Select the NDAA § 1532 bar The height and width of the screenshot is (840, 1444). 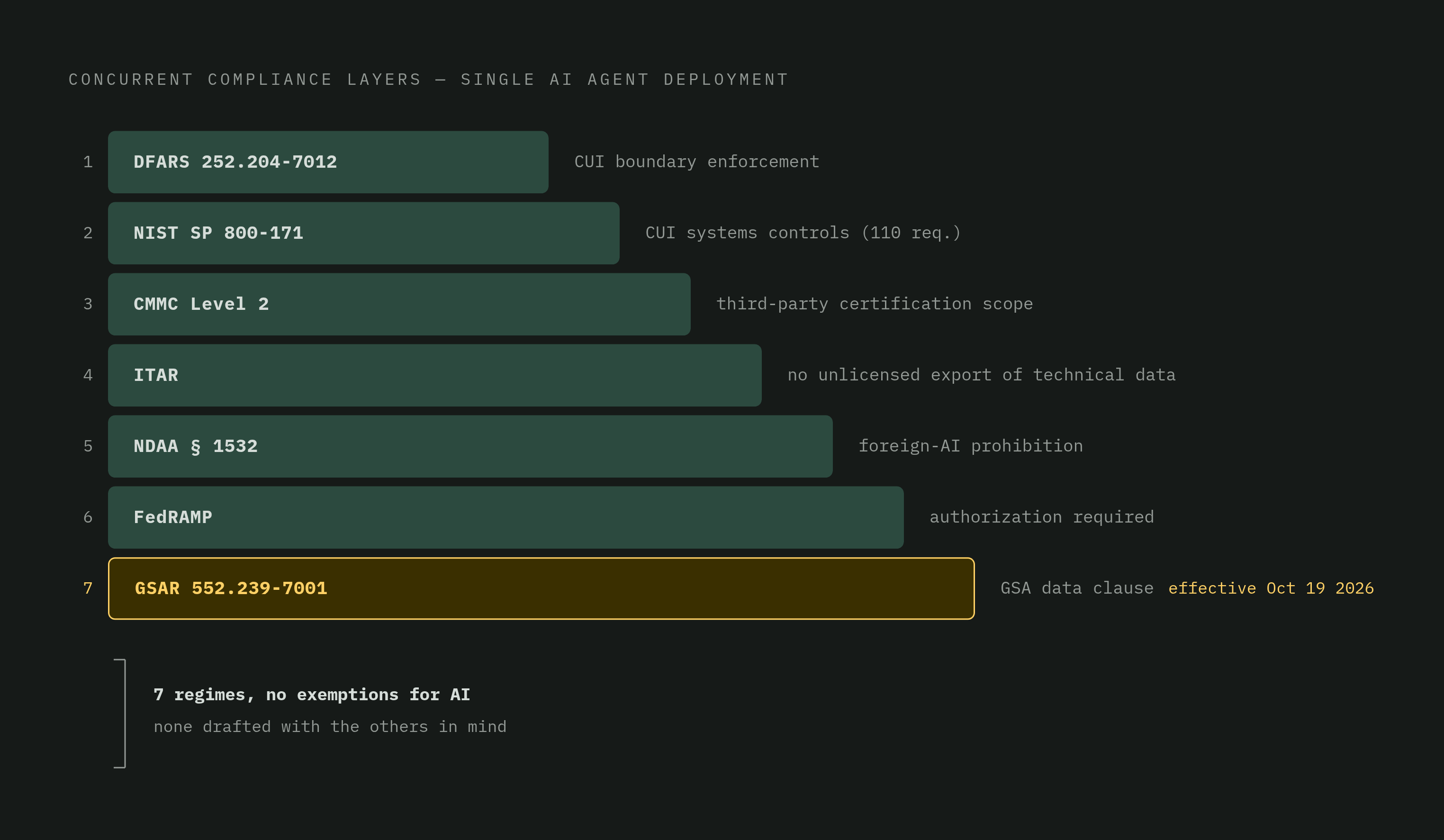(470, 446)
